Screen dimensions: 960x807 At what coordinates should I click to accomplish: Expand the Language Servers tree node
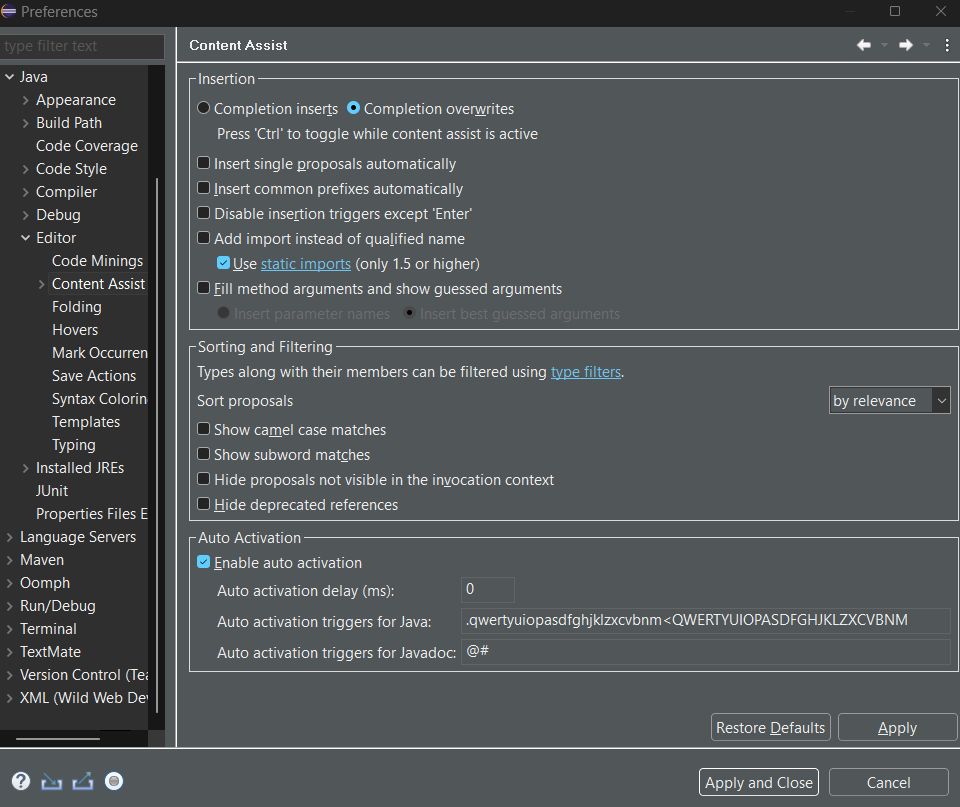[9, 537]
